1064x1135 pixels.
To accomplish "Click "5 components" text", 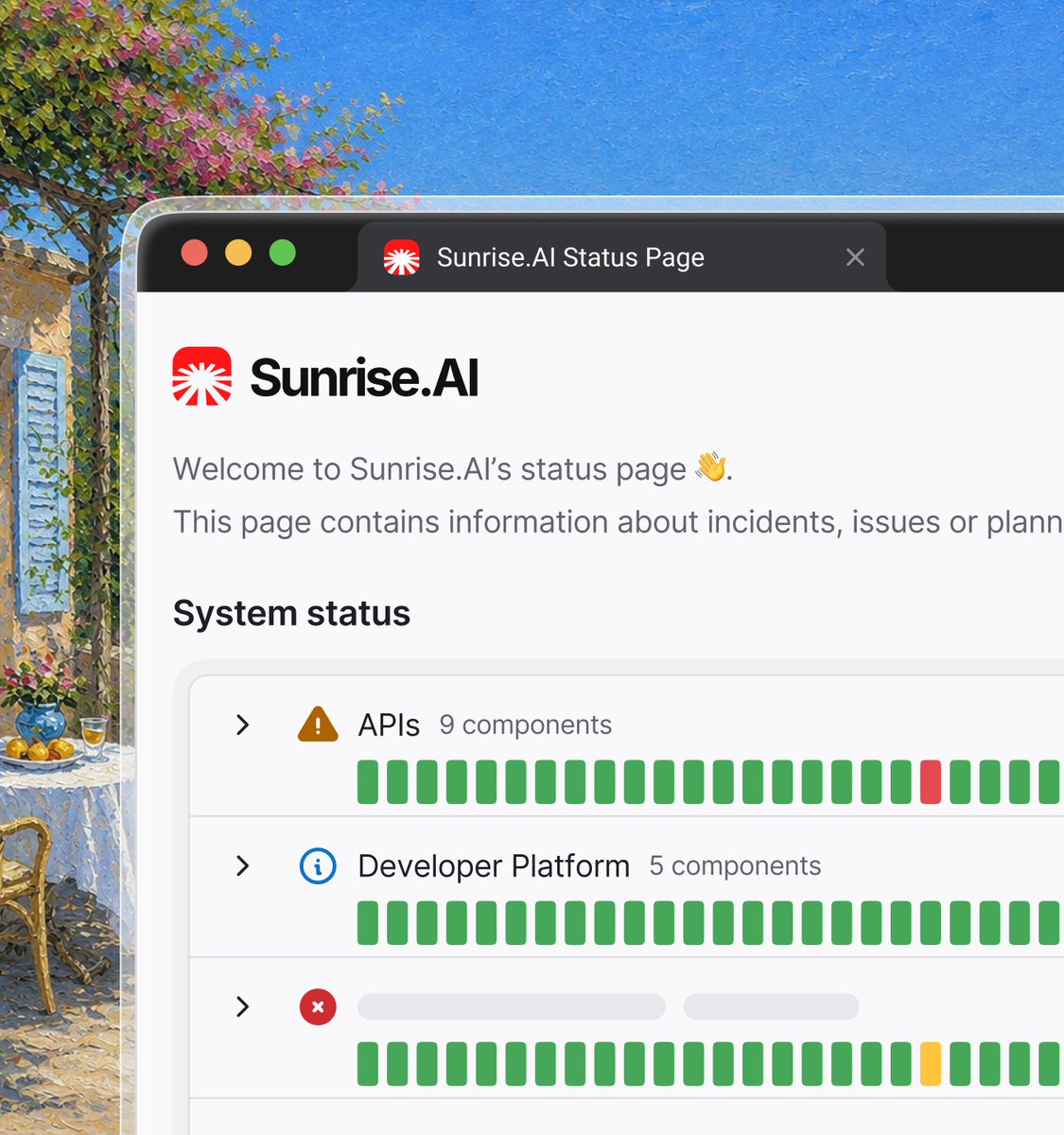I will [x=735, y=865].
